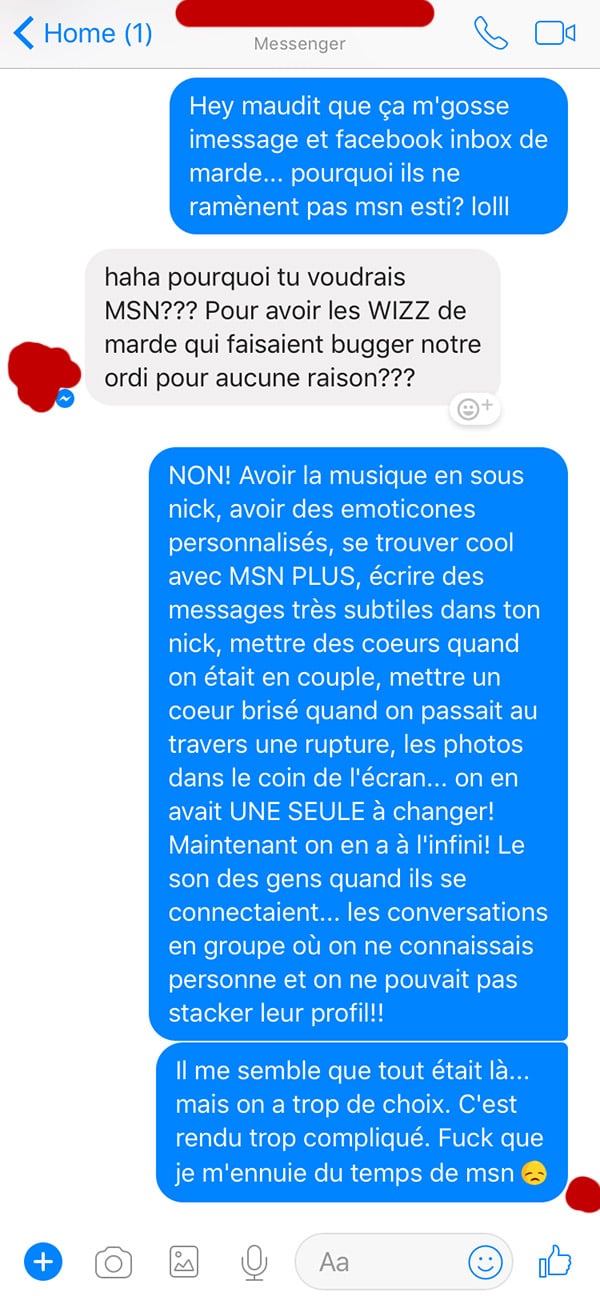
Task: Select the message starting with 'NON! Avoir la musique'
Action: [x=358, y=743]
